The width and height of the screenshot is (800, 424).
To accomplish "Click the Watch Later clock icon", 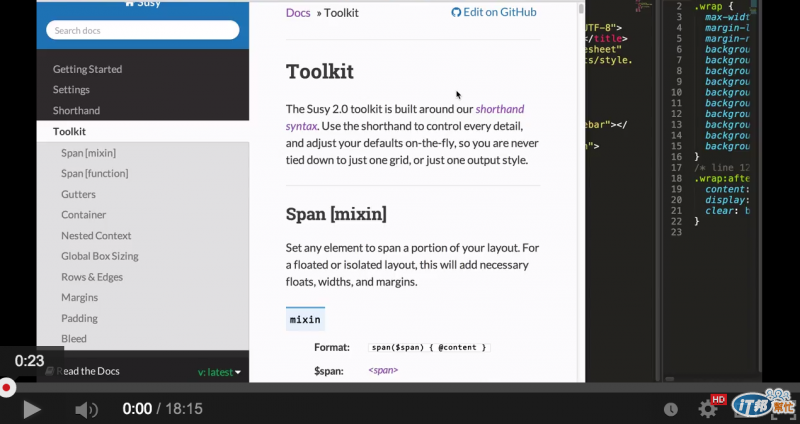I will coord(670,409).
